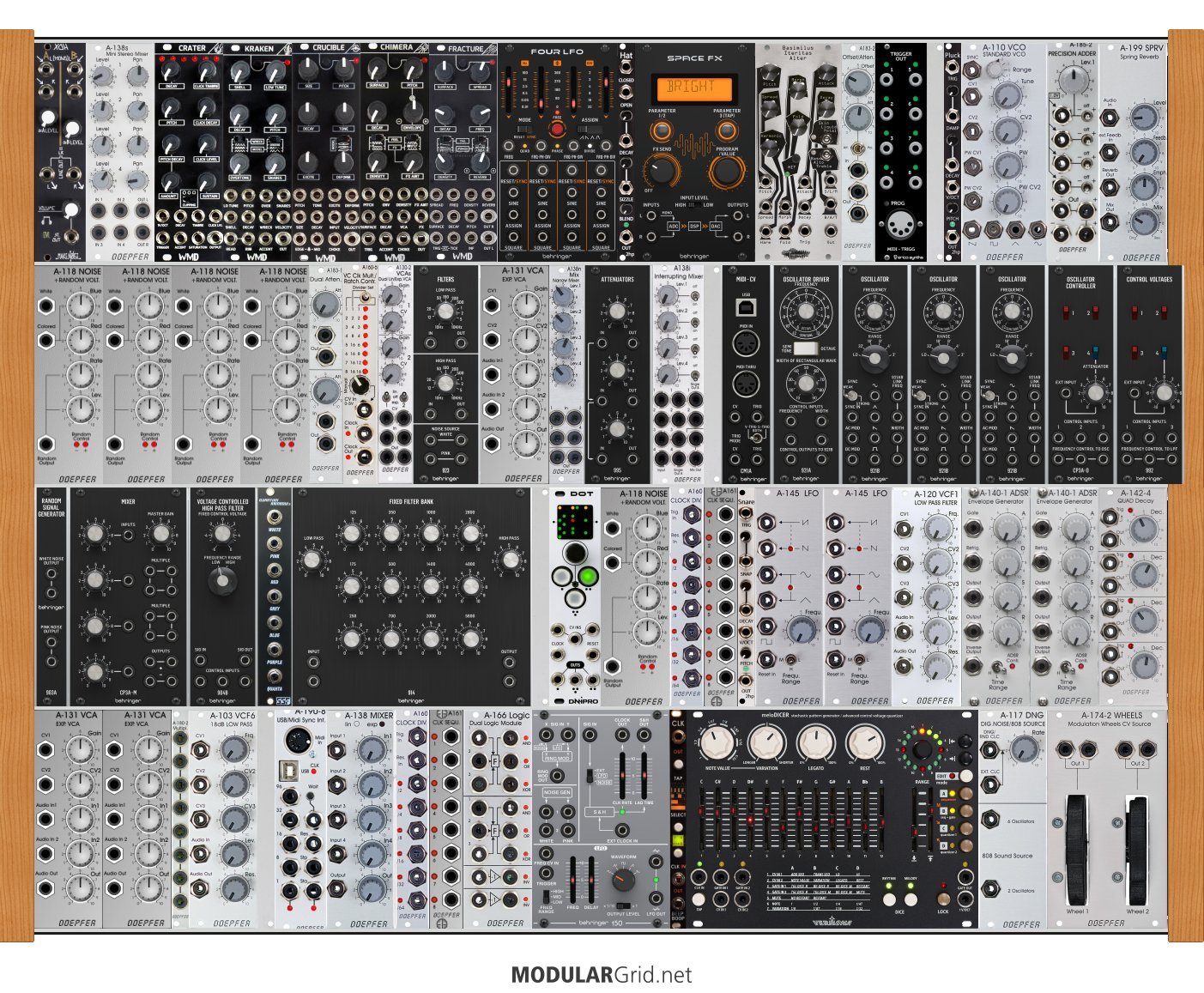
Task: Push the Parameter 3 (TAP) button on Space FX
Action: pyautogui.click(x=726, y=131)
